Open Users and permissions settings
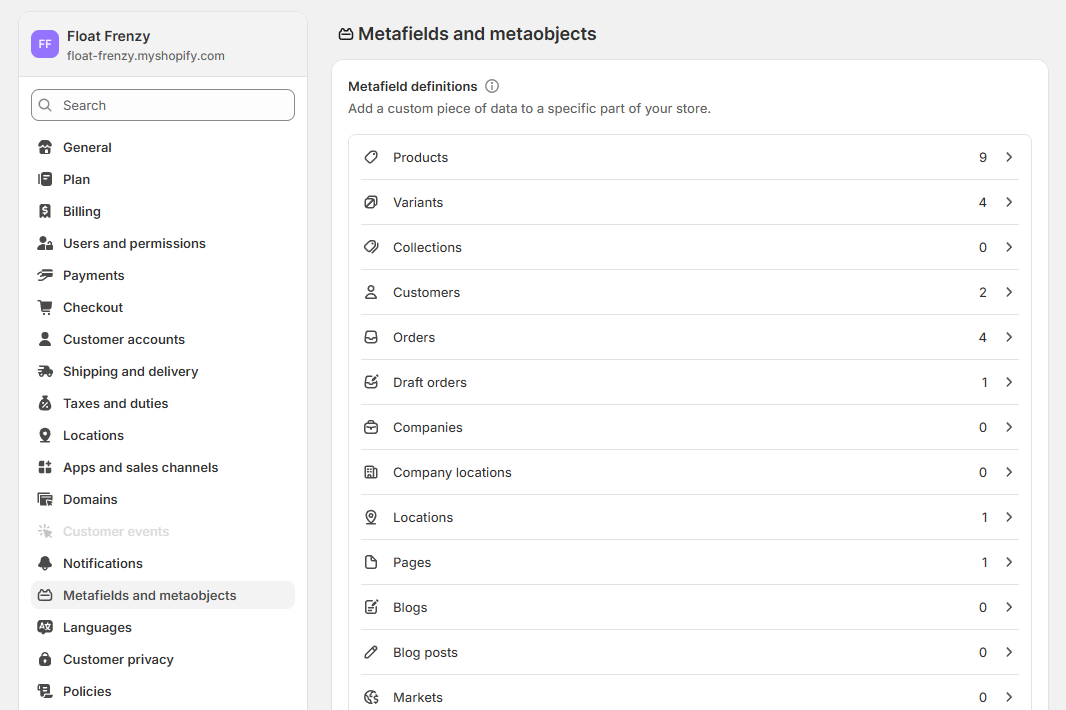The image size is (1066, 710). coord(134,243)
